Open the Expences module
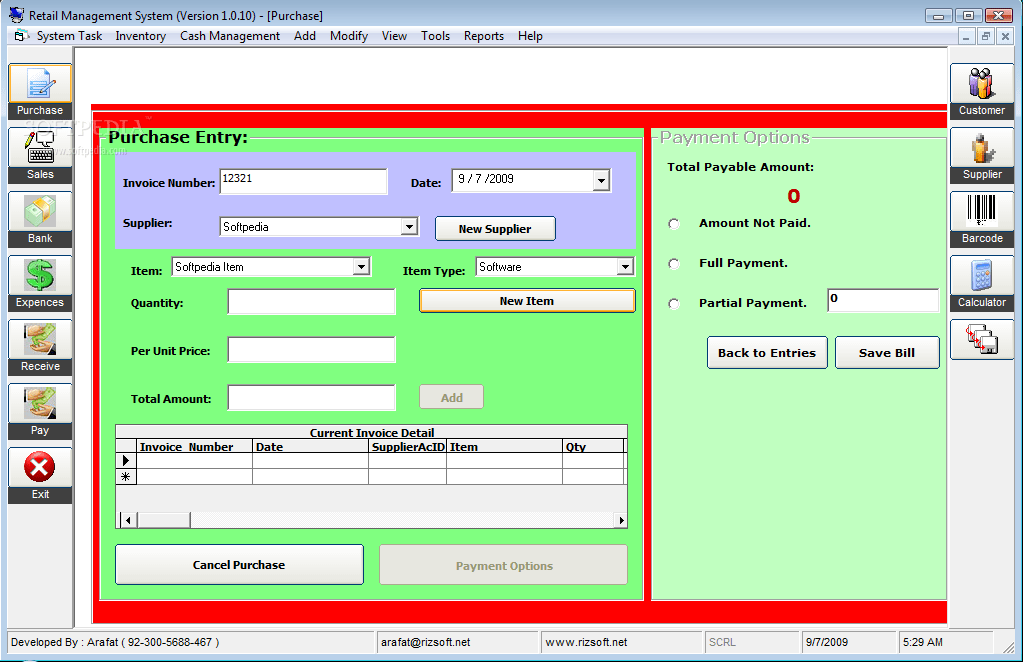The height and width of the screenshot is (662, 1023). click(x=39, y=278)
